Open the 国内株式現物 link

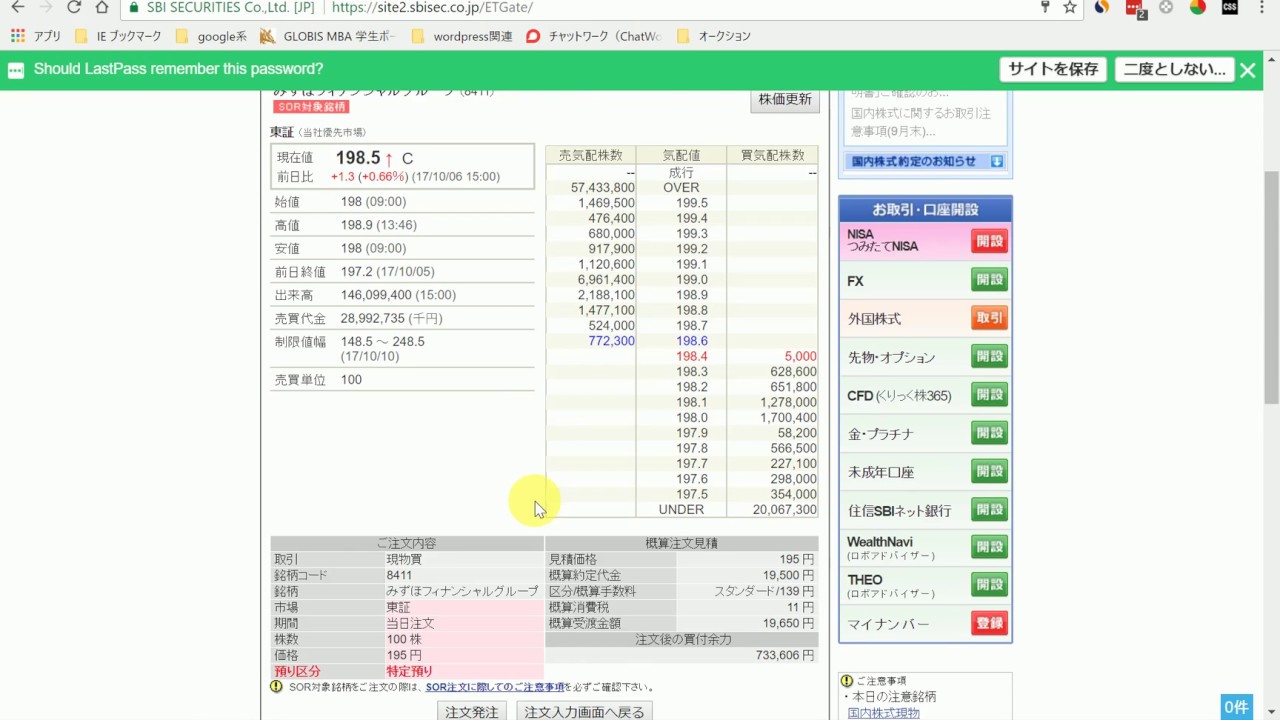point(883,713)
